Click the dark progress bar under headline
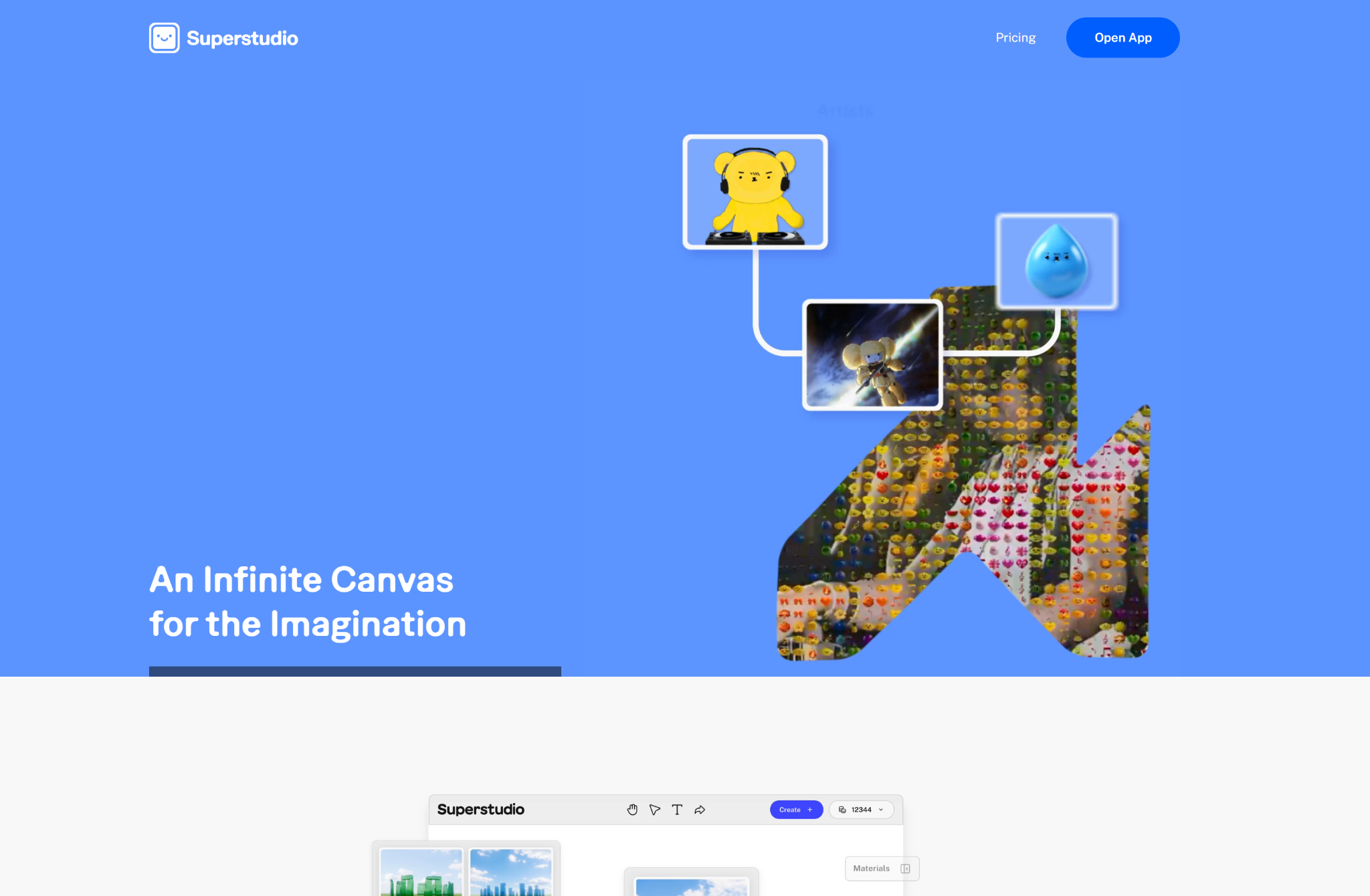Image resolution: width=1370 pixels, height=896 pixels. 355,671
